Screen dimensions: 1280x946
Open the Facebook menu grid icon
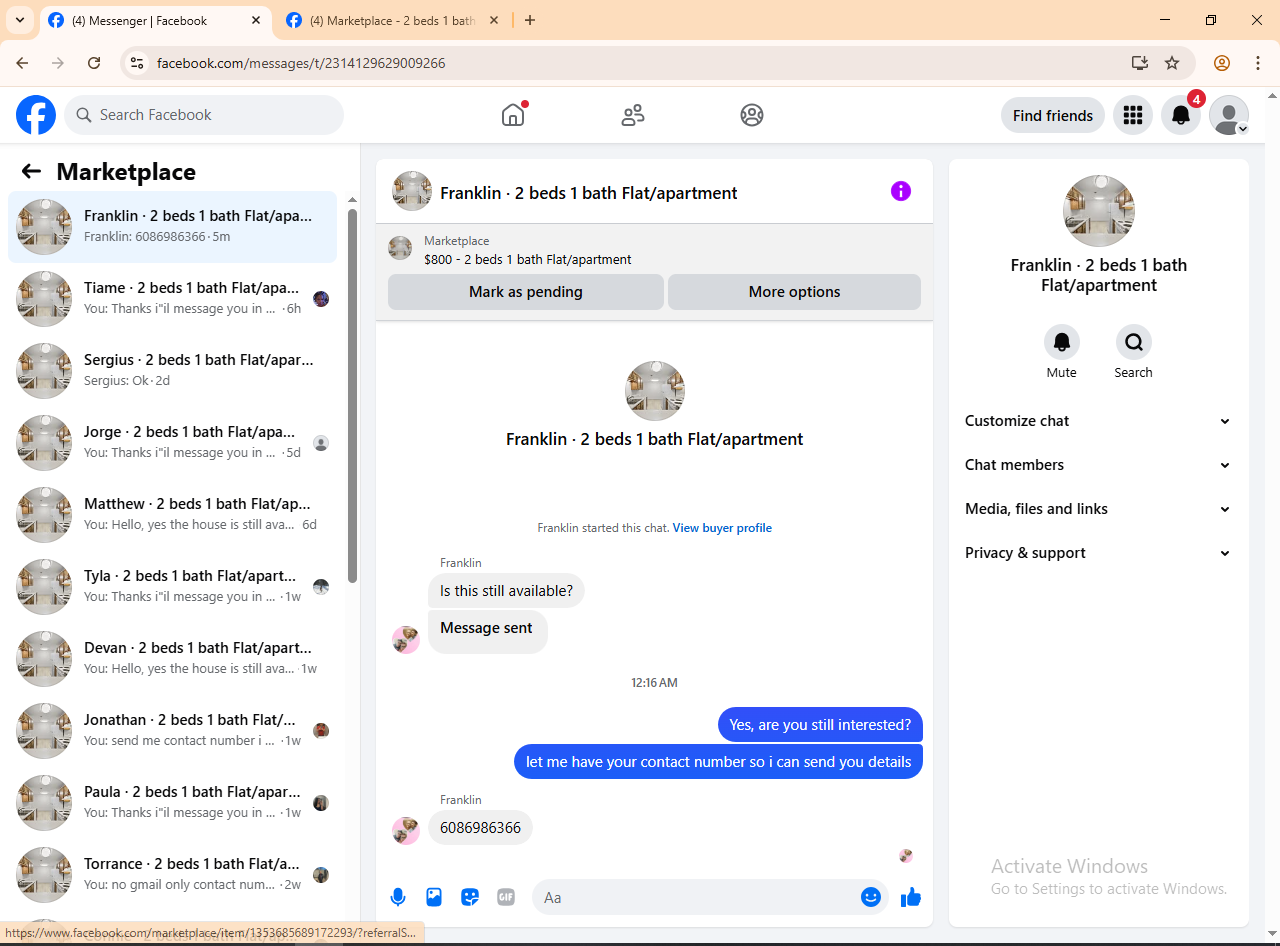coord(1133,115)
